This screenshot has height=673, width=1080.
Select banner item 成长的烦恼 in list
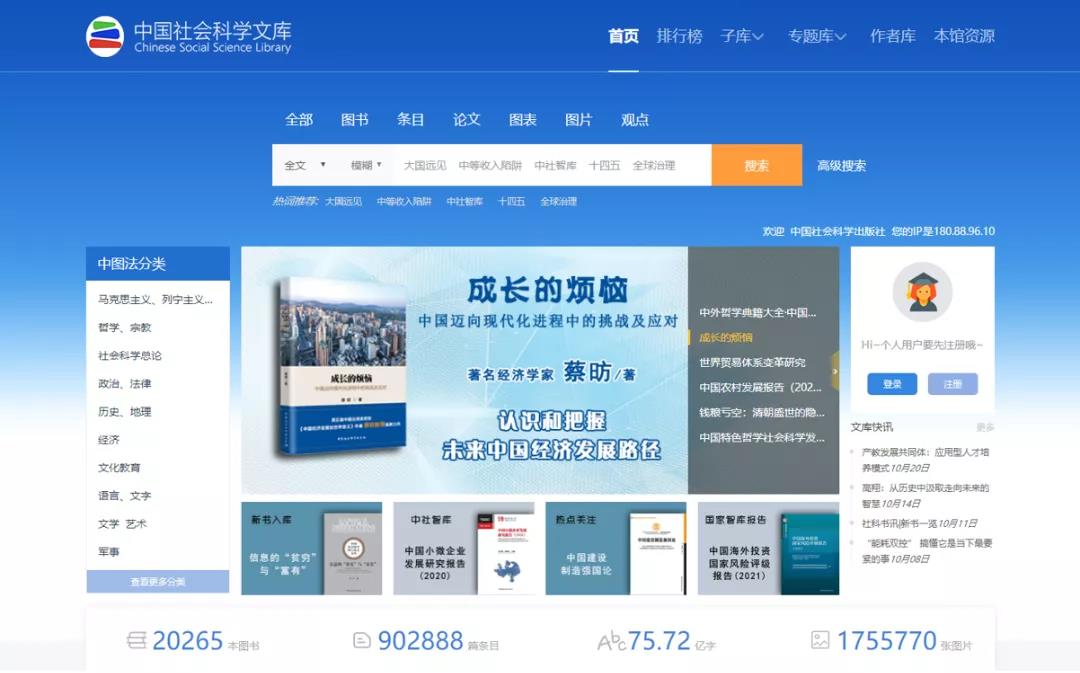point(726,338)
